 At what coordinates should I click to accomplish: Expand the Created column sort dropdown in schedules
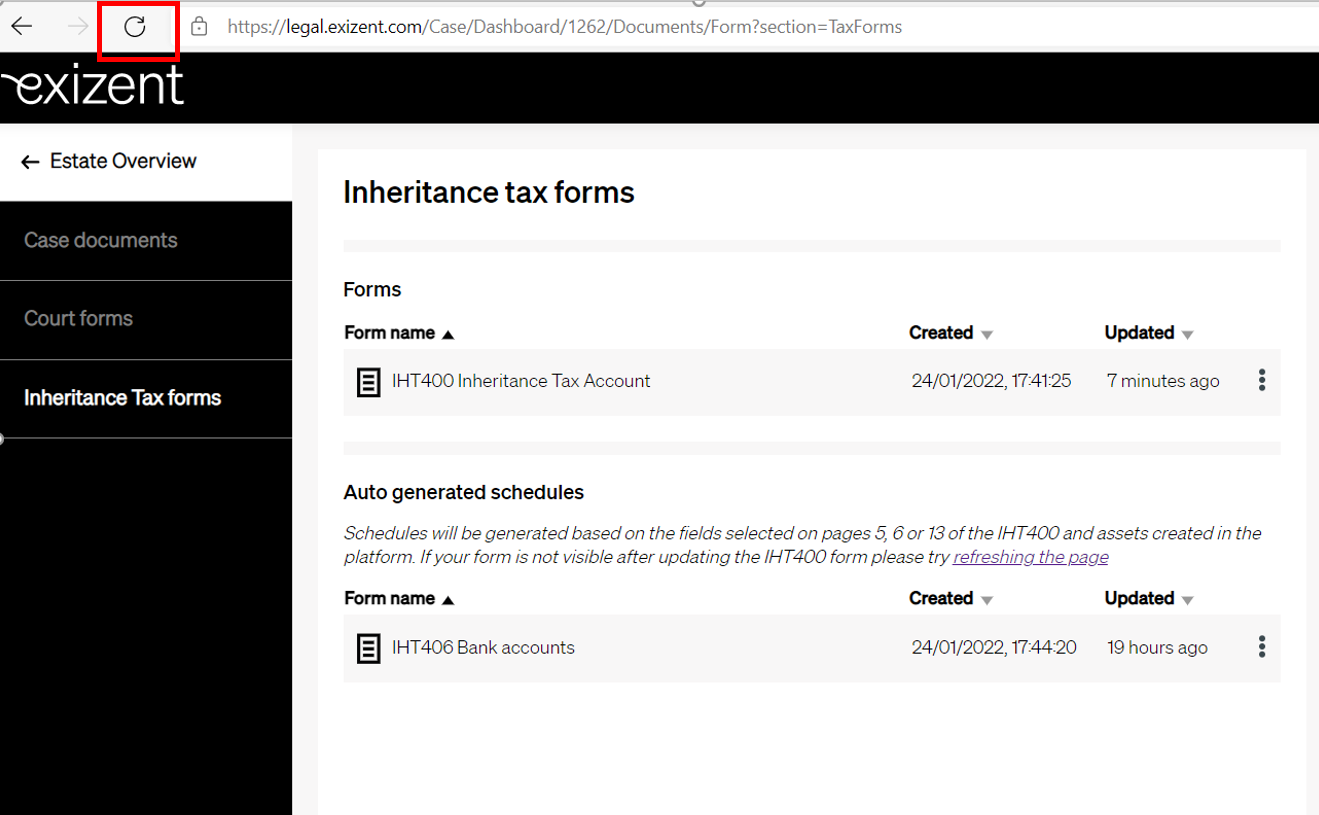click(988, 598)
